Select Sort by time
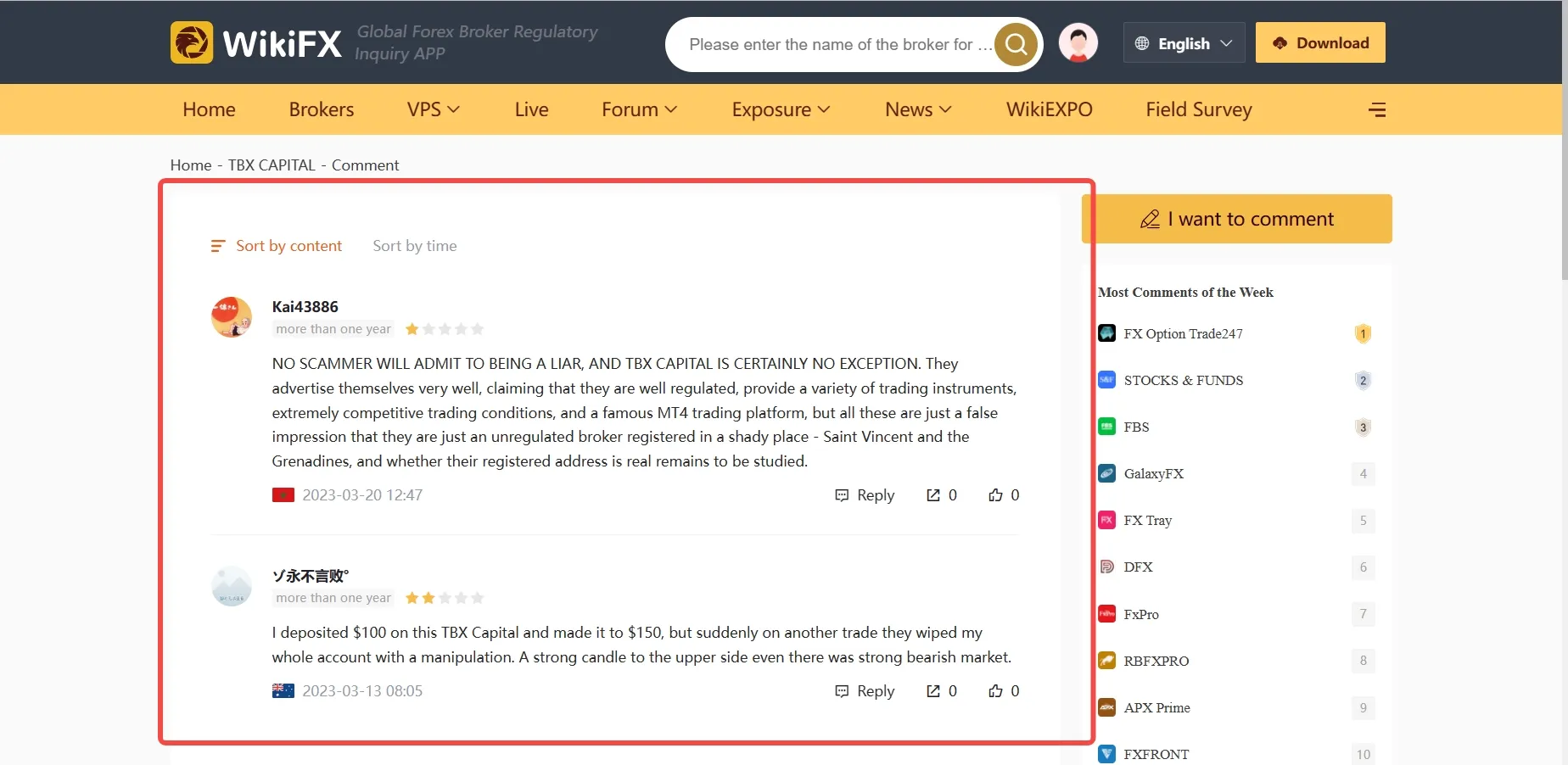This screenshot has width=1568, height=765. point(415,246)
